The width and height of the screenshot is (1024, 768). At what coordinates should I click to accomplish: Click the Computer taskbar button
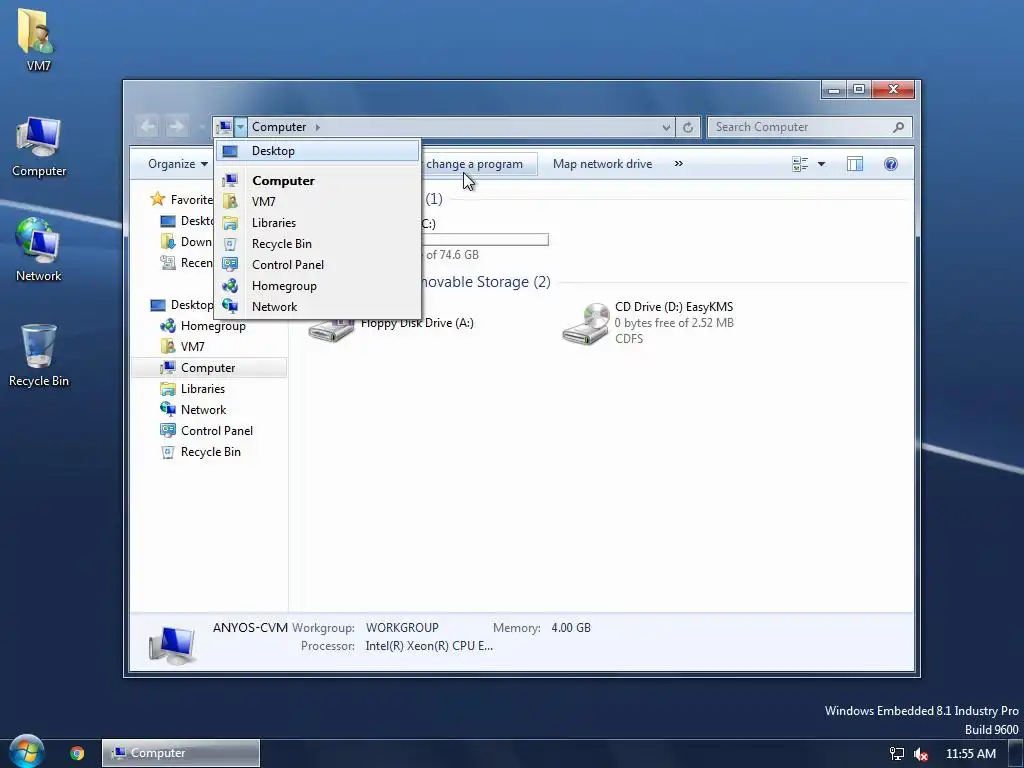pos(181,753)
